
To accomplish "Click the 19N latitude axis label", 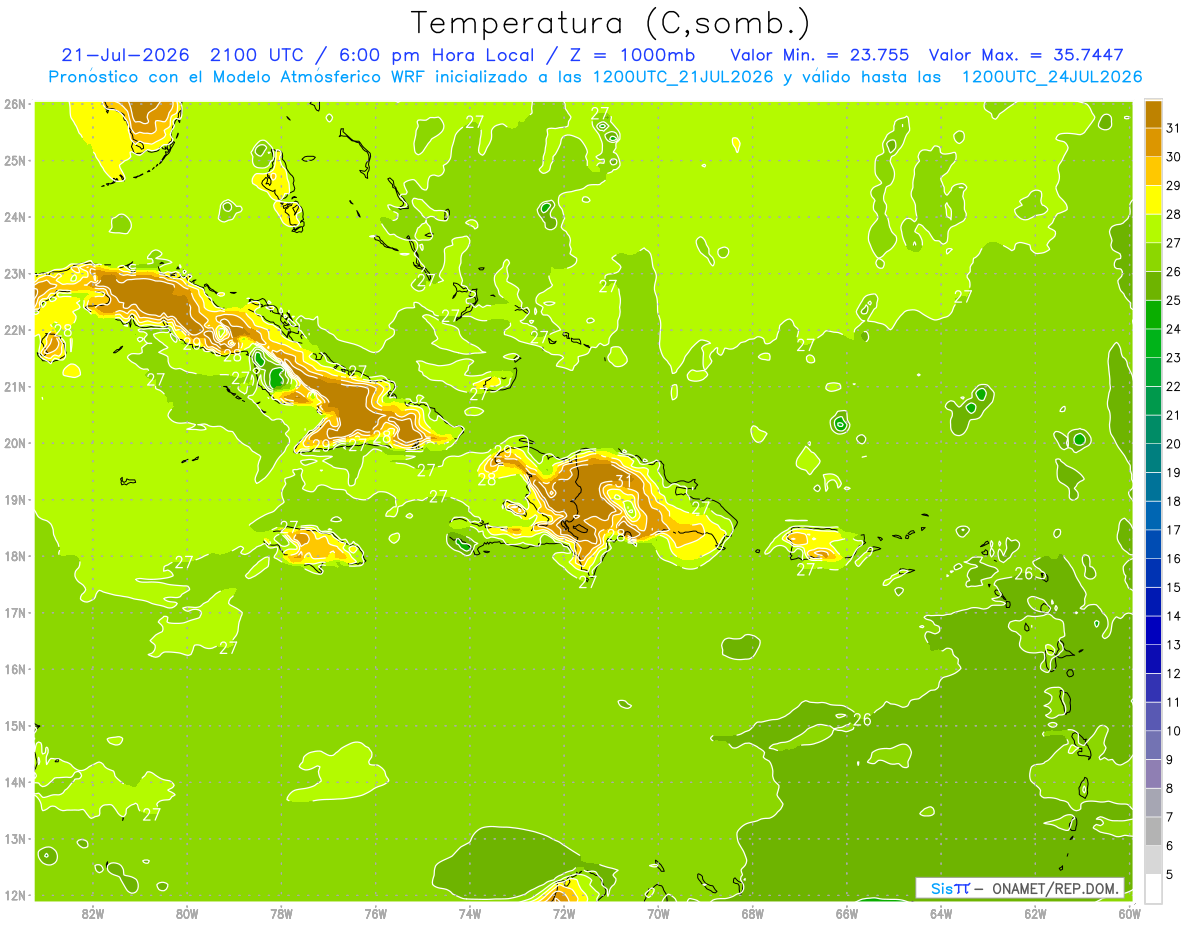I will tap(15, 500).
